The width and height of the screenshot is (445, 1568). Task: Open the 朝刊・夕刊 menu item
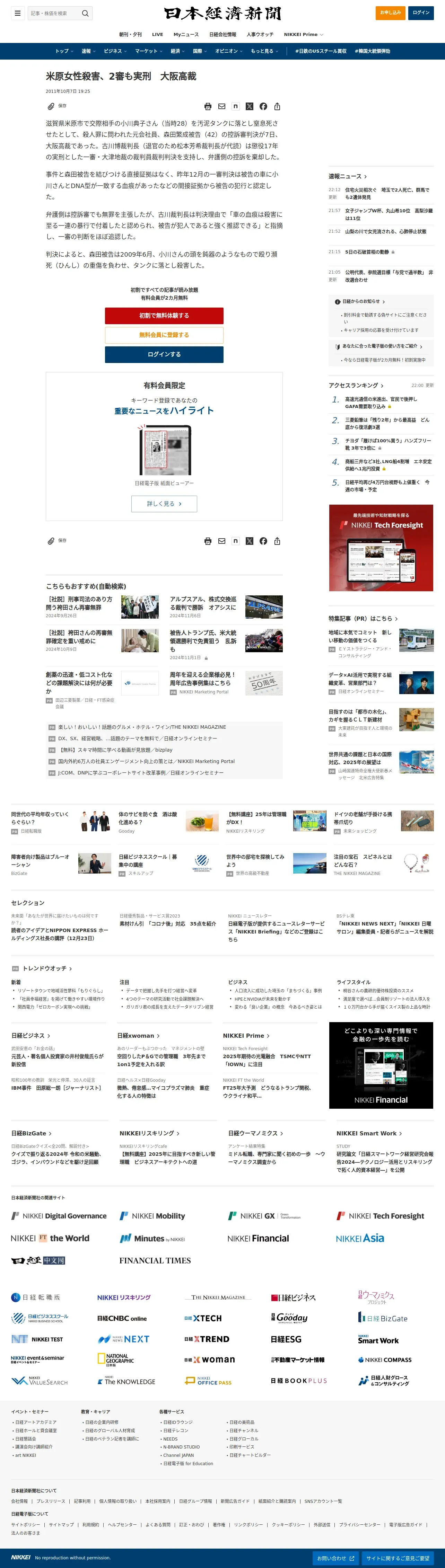point(130,35)
